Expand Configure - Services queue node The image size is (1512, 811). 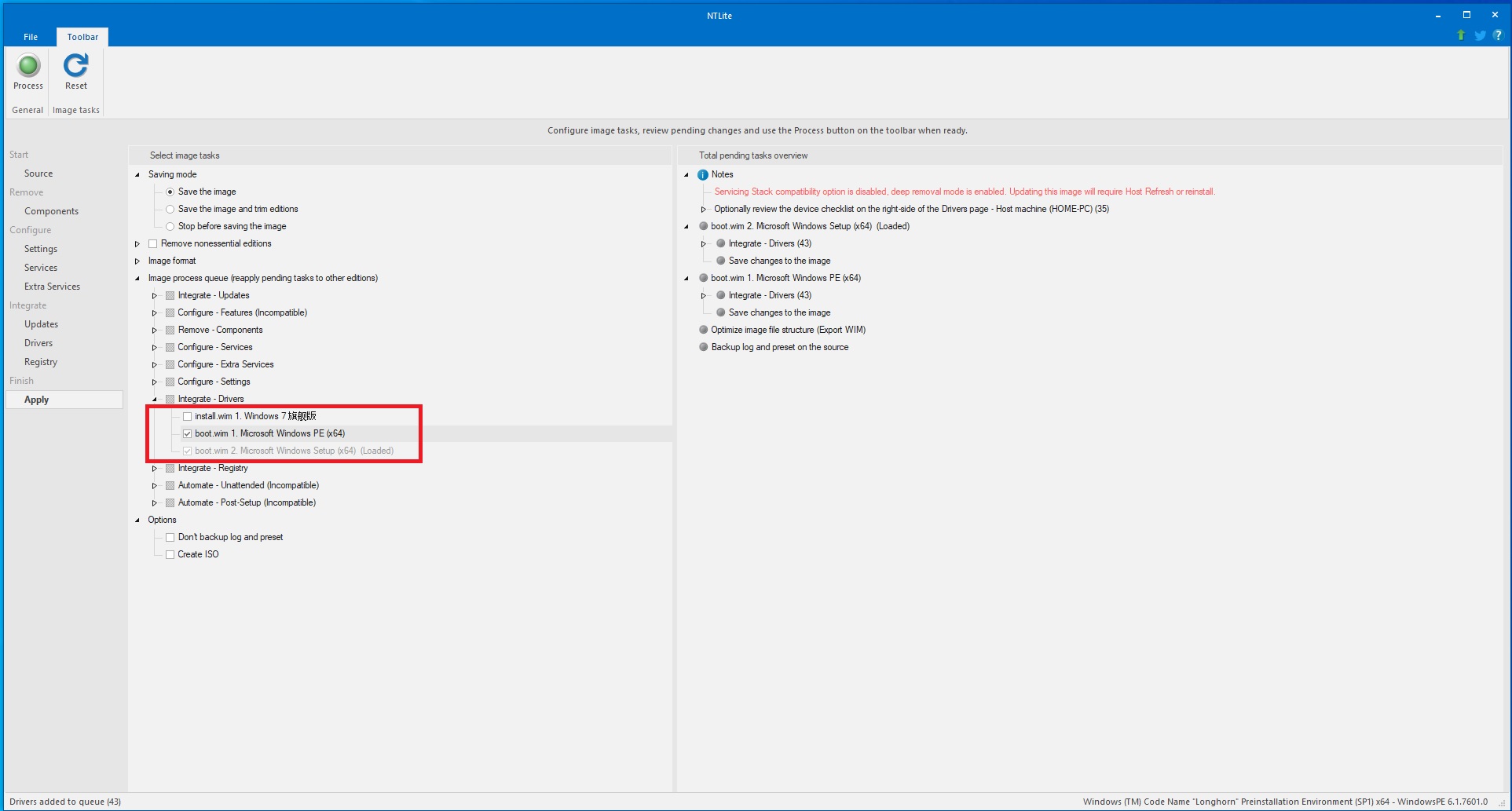coord(155,347)
